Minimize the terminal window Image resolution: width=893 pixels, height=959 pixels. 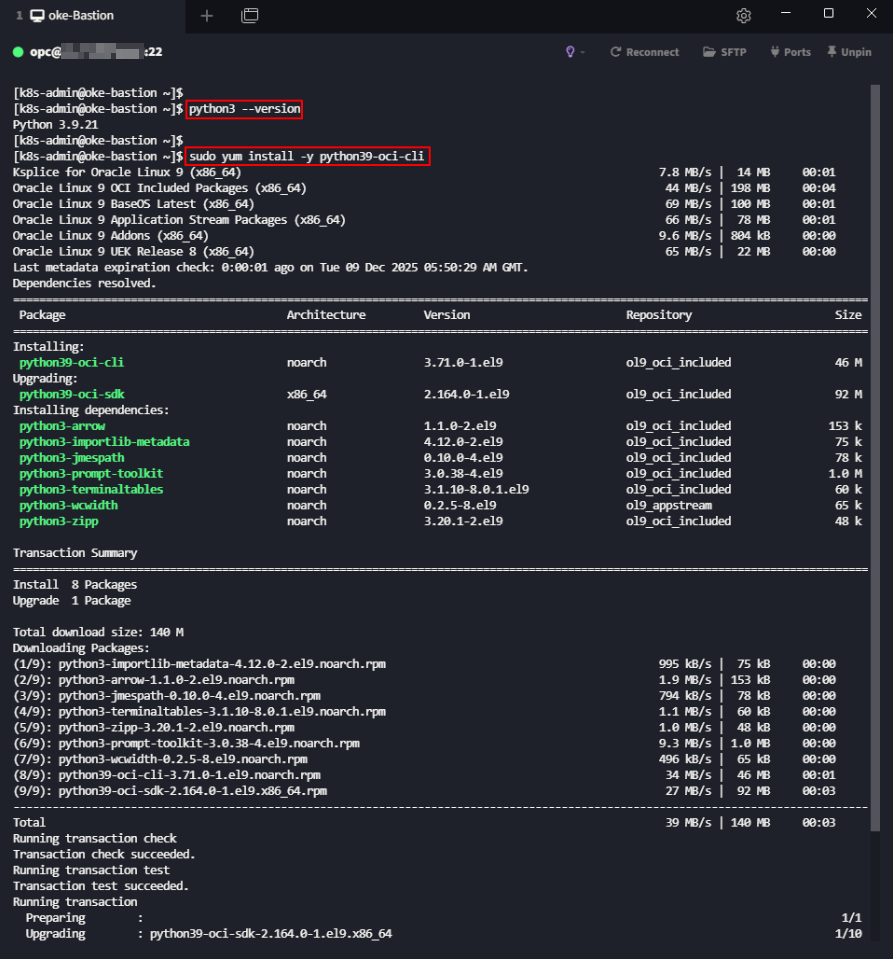(786, 14)
